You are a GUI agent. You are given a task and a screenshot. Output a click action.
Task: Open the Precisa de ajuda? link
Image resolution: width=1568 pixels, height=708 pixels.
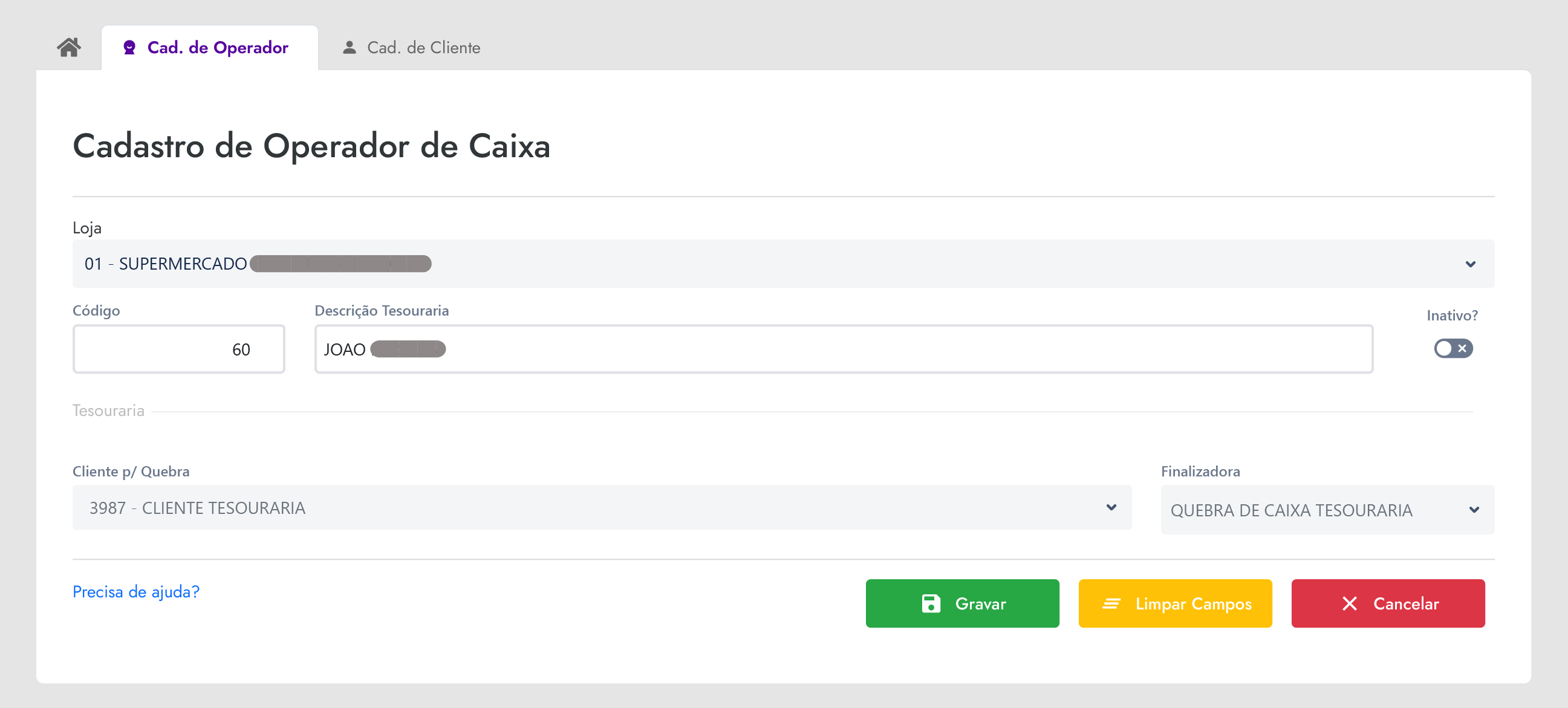pyautogui.click(x=135, y=592)
